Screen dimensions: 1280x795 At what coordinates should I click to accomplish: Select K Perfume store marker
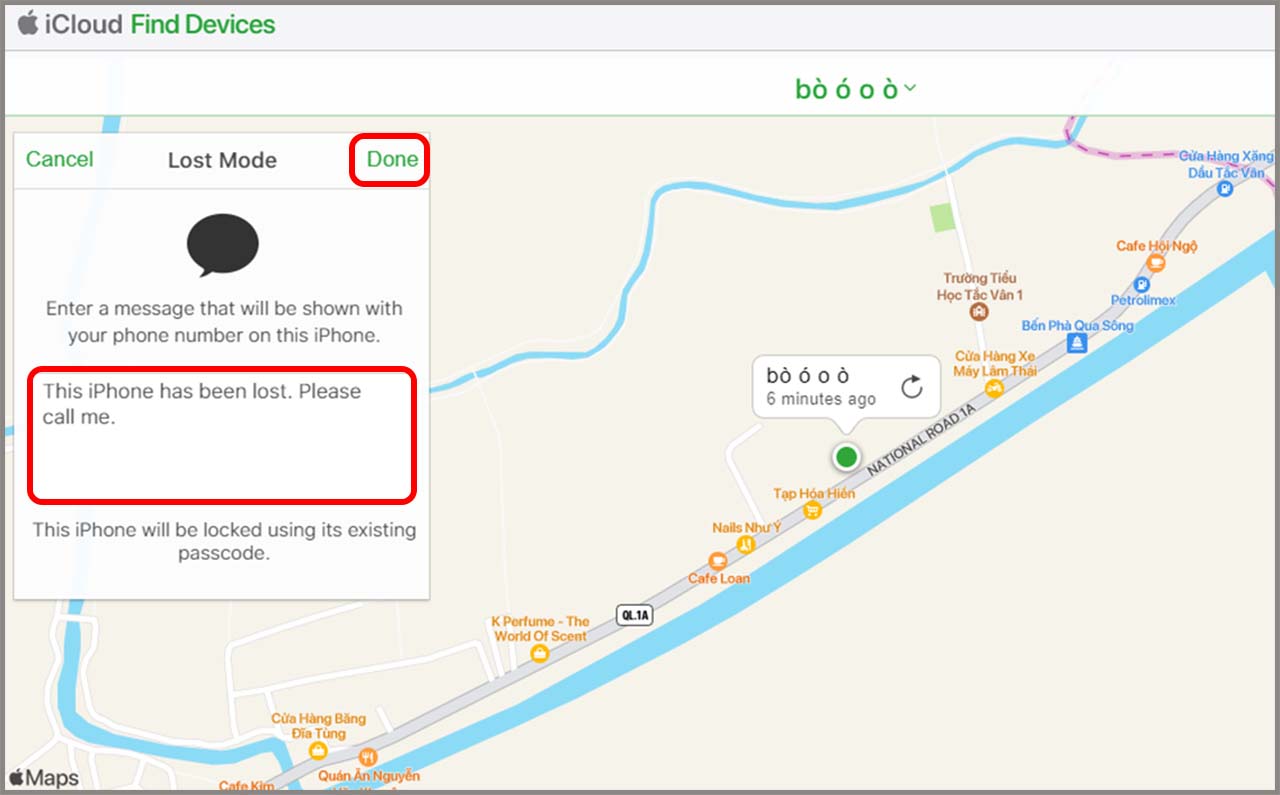[540, 653]
